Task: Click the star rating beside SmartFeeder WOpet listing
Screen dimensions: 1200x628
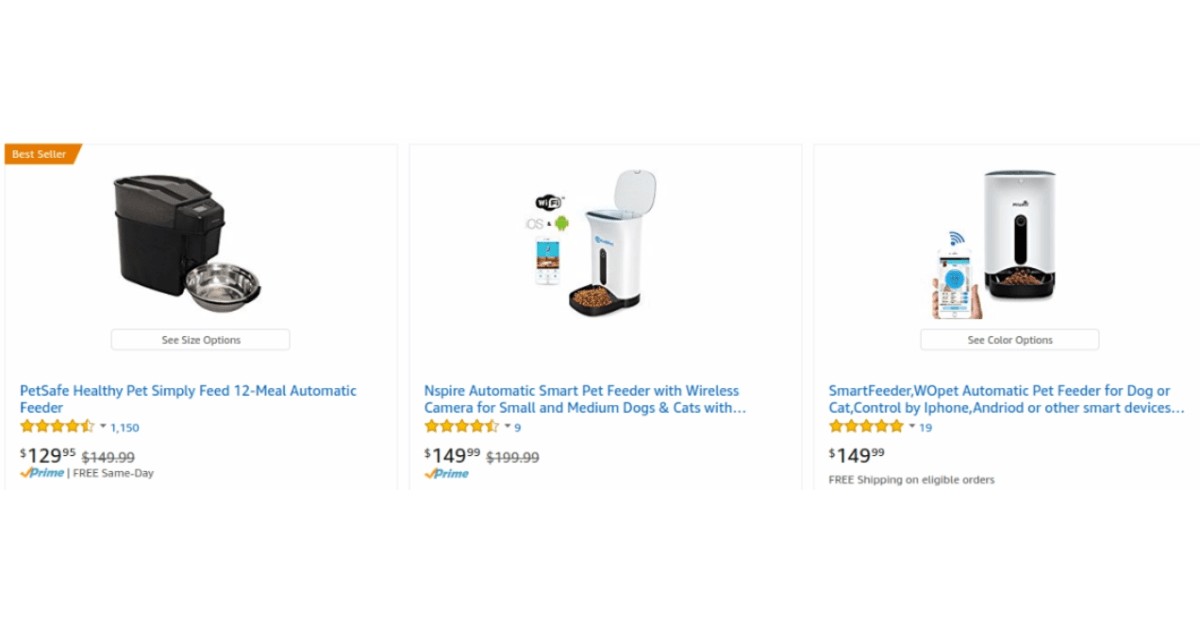Action: coord(866,426)
